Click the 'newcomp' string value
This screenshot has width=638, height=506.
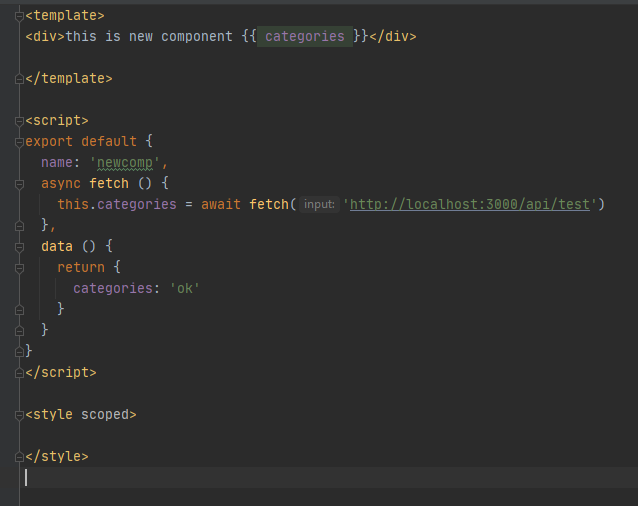[125, 163]
